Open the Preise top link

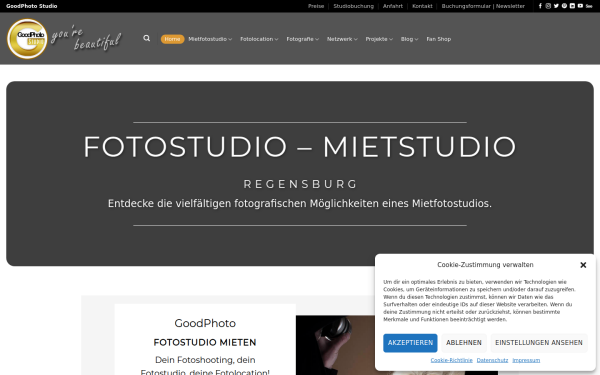tap(316, 6)
